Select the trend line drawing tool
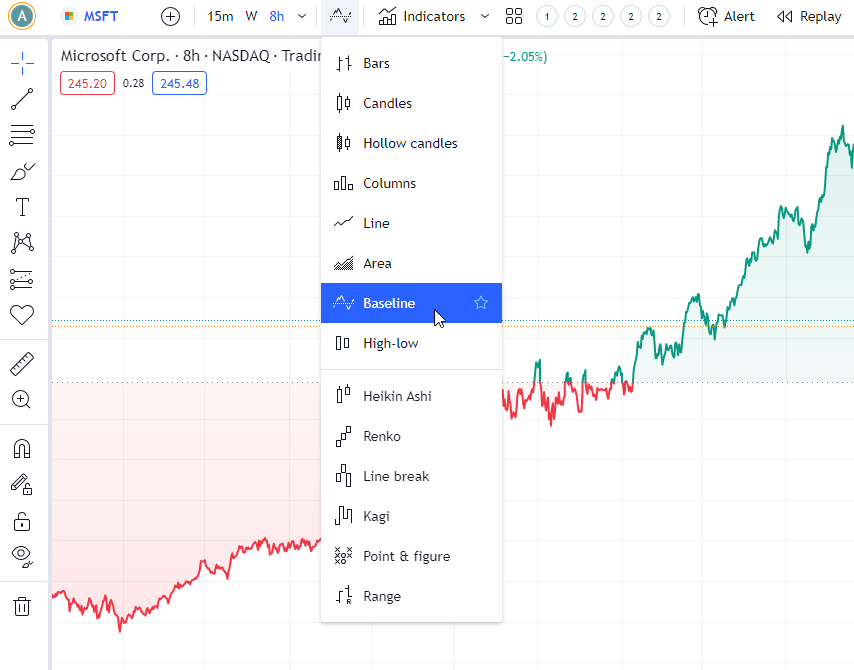854x670 pixels. coord(22,99)
